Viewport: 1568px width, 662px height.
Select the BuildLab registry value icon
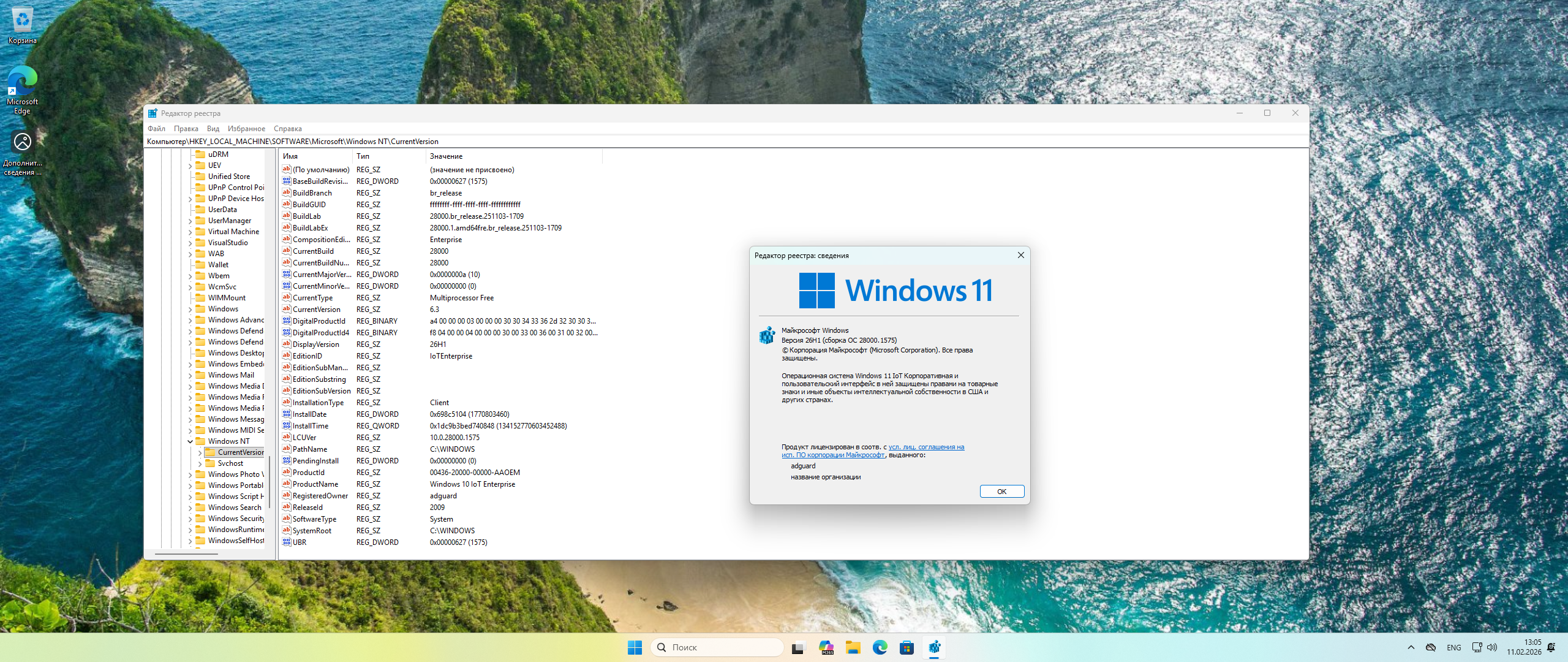click(286, 216)
